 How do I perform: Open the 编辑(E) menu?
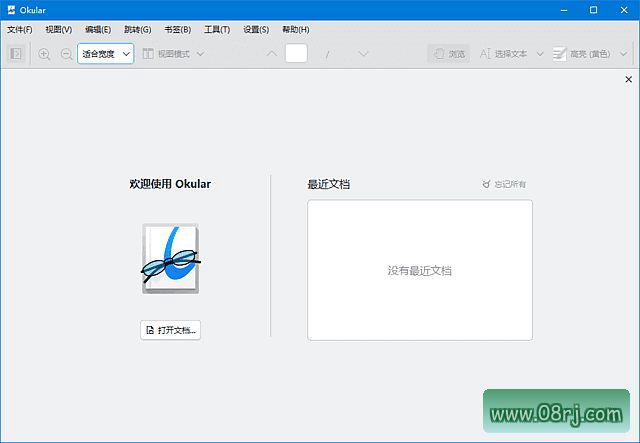[x=98, y=29]
